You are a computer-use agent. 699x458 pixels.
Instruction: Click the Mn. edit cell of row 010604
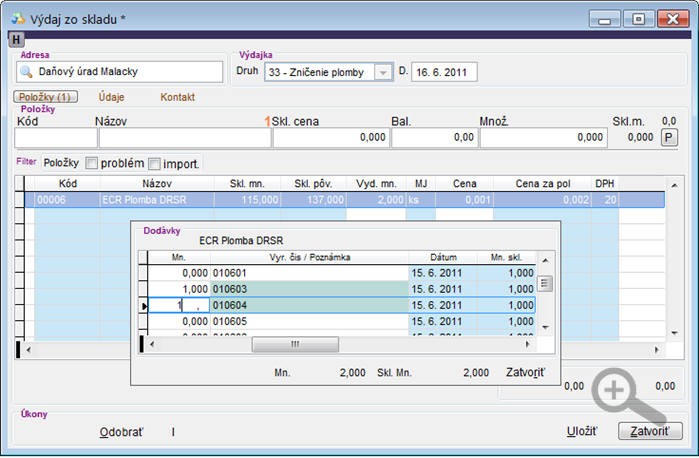click(179, 305)
